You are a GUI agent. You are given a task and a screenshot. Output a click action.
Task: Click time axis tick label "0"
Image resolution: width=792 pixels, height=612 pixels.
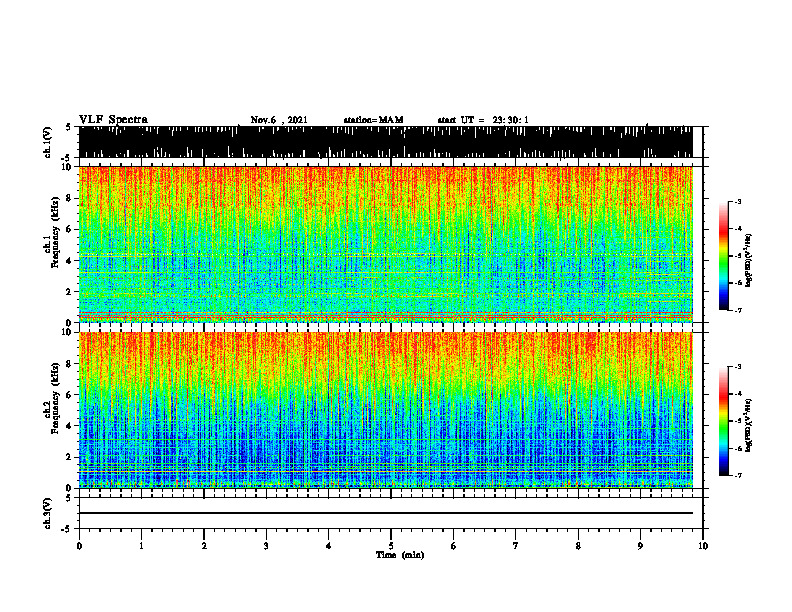coord(79,546)
